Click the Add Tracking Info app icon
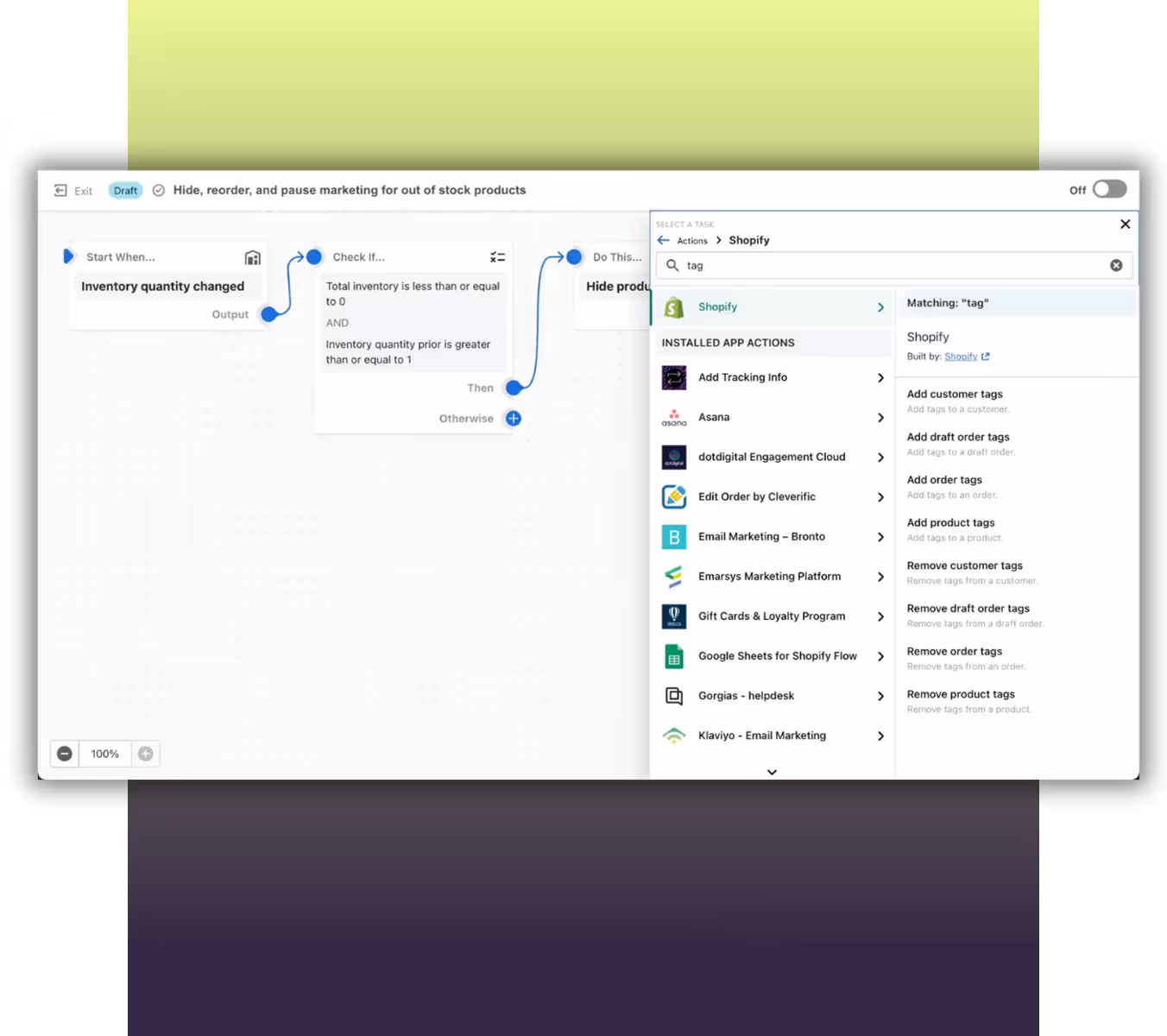The width and height of the screenshot is (1167, 1036). [x=674, y=377]
